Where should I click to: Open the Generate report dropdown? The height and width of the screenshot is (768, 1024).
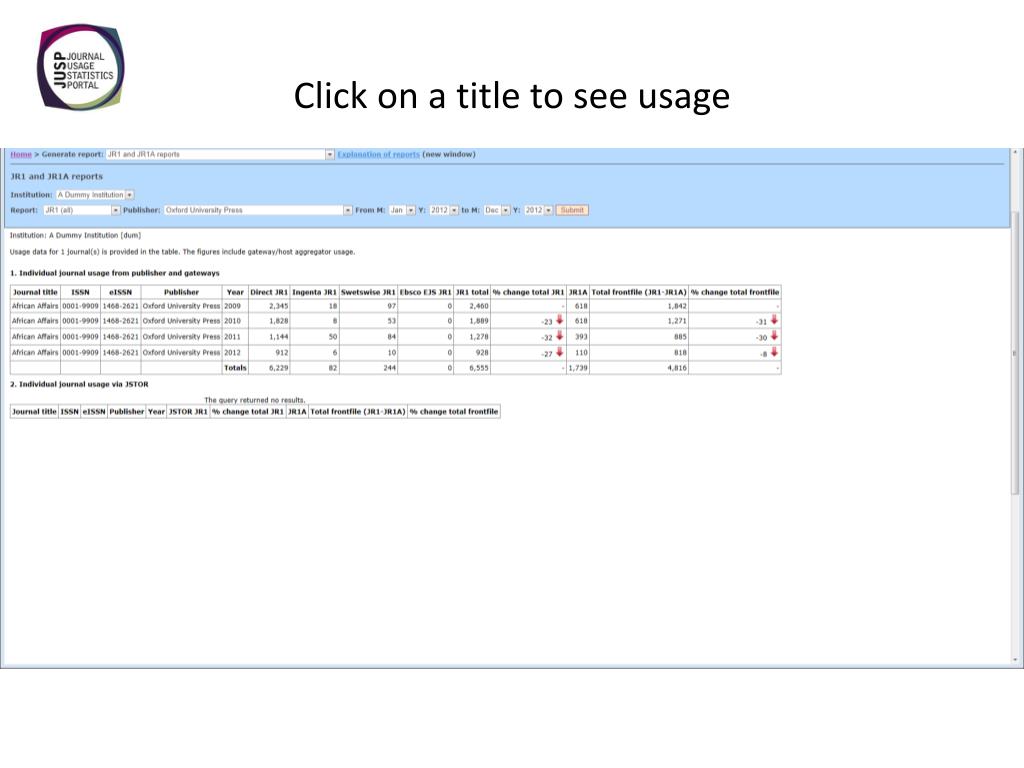click(x=220, y=154)
